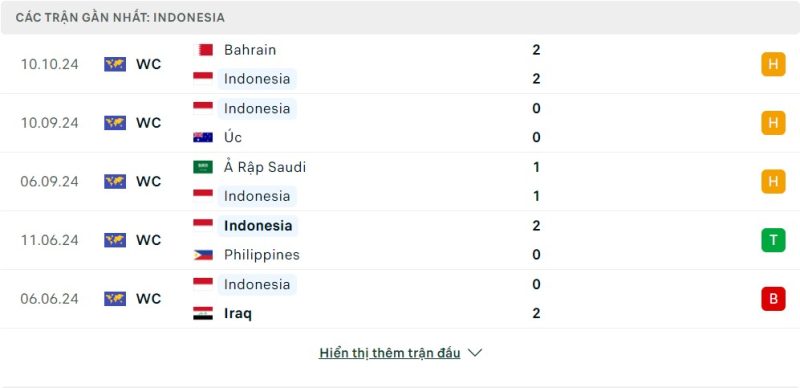Click the green T result badge
This screenshot has width=800, height=388.
pyautogui.click(x=773, y=240)
